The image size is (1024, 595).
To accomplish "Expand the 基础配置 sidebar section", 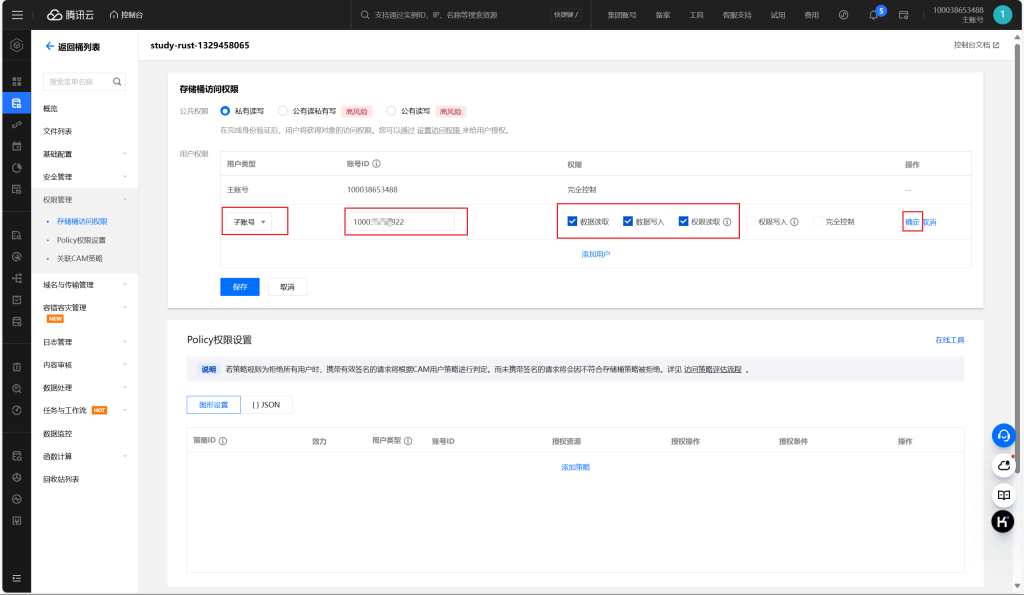I will coord(85,154).
